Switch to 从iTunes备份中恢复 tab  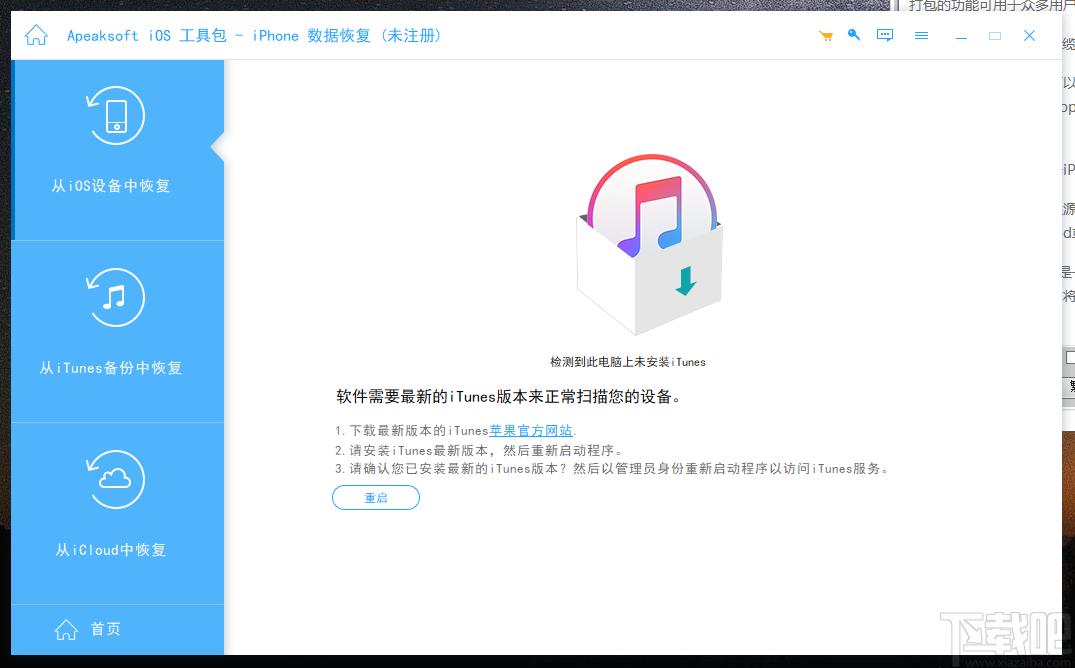[117, 332]
